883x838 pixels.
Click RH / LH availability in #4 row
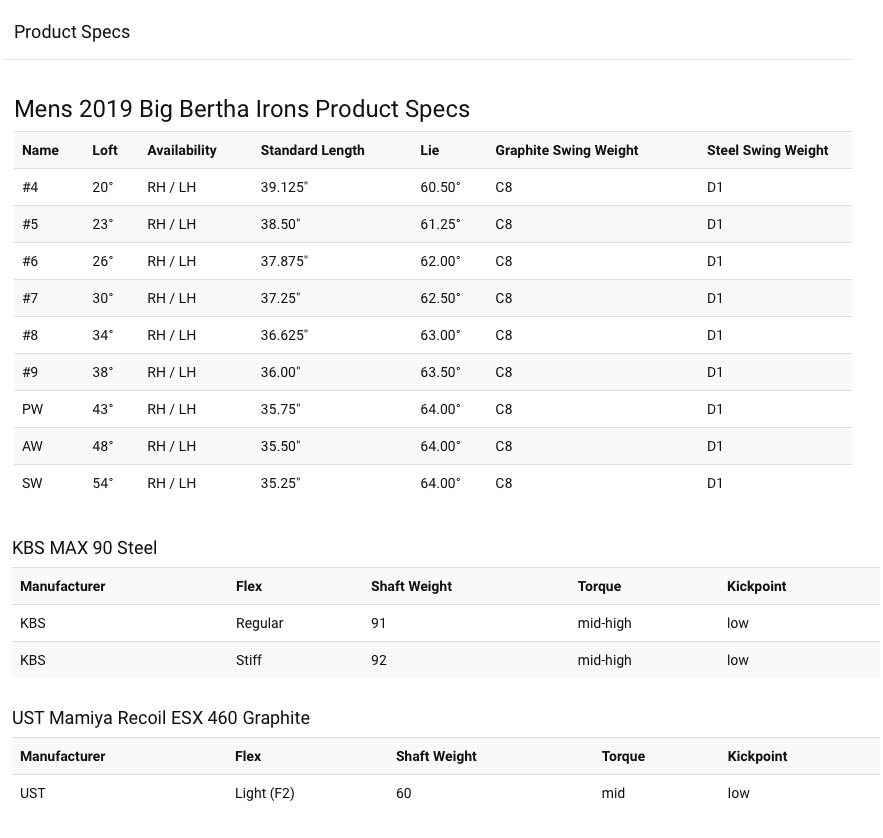coord(172,187)
